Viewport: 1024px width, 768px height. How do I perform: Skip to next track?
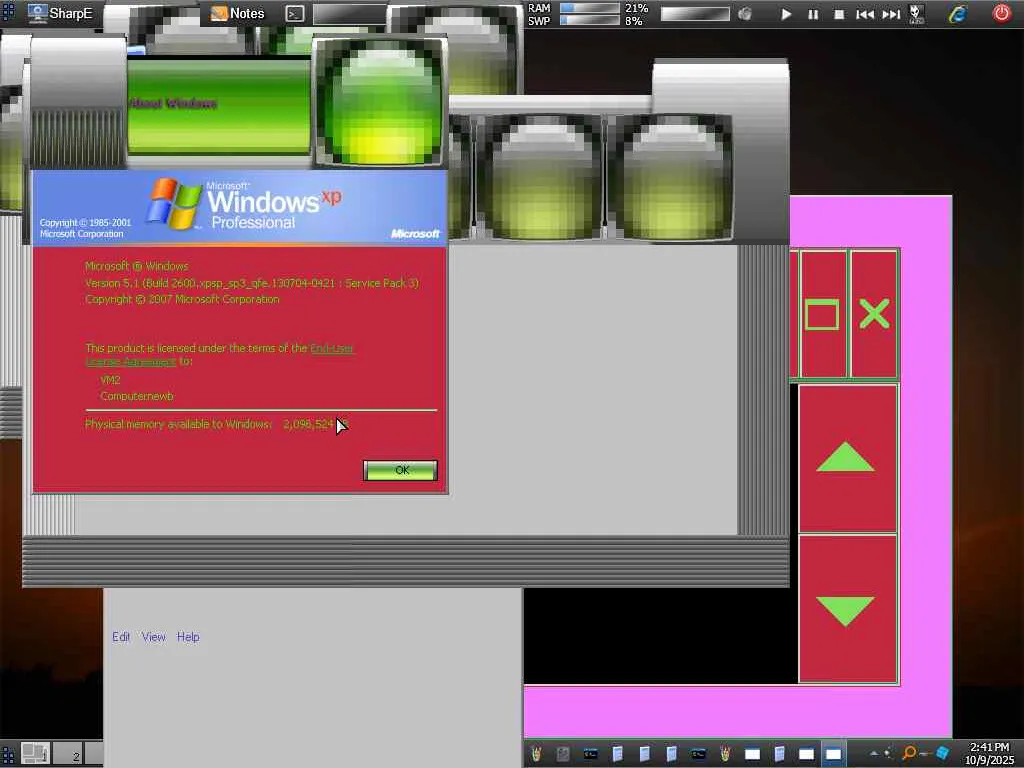click(891, 14)
